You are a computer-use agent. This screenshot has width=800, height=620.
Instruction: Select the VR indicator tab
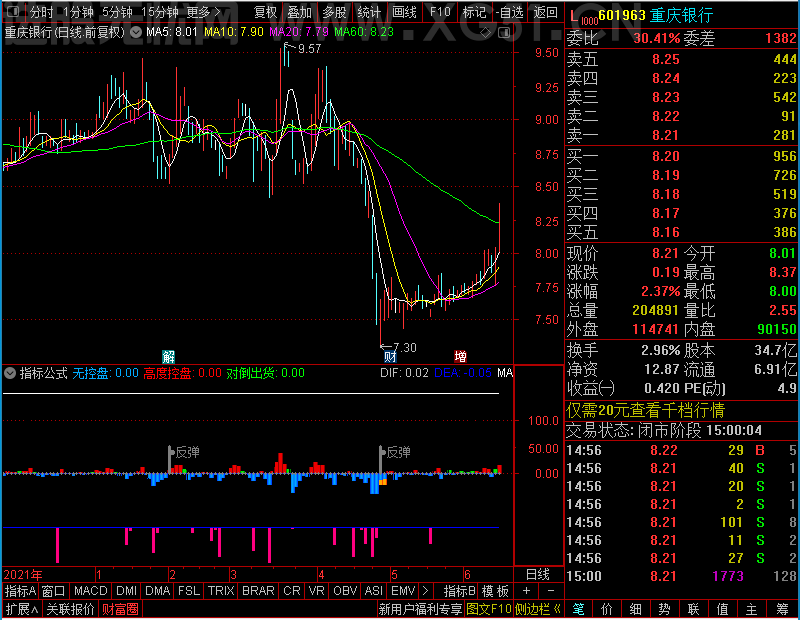316,591
